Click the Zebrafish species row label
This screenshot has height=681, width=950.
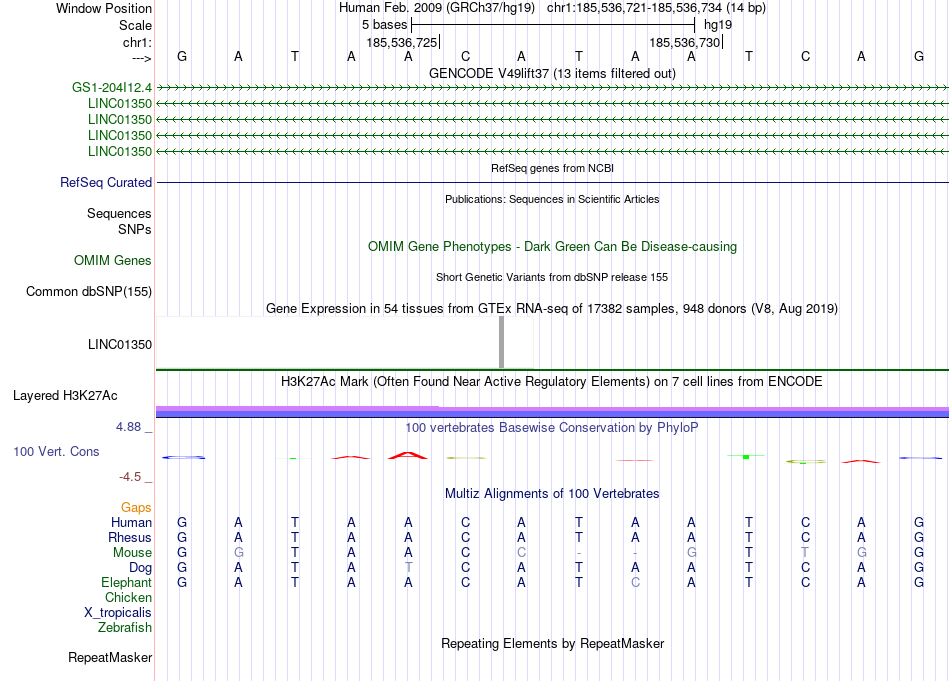pos(125,627)
